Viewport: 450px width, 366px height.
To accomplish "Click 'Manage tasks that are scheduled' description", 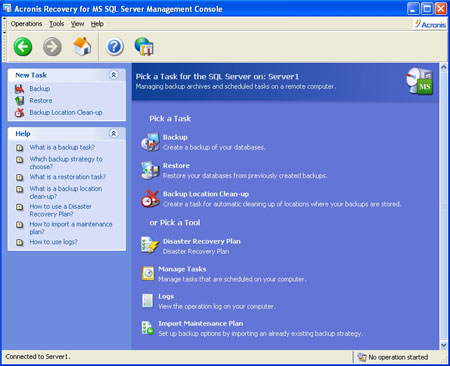I will click(x=232, y=279).
